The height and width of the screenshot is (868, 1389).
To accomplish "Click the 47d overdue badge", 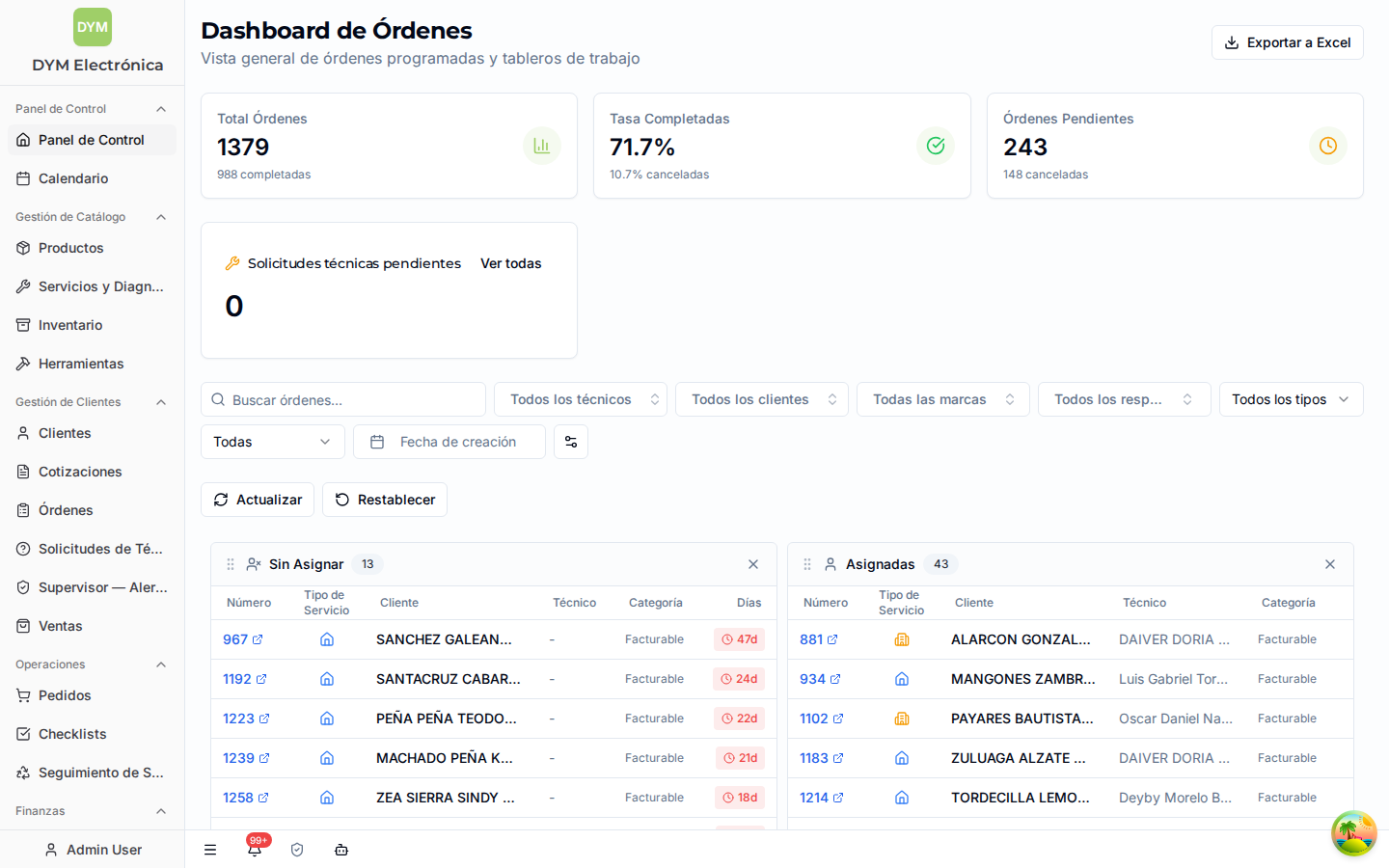I will (x=740, y=639).
